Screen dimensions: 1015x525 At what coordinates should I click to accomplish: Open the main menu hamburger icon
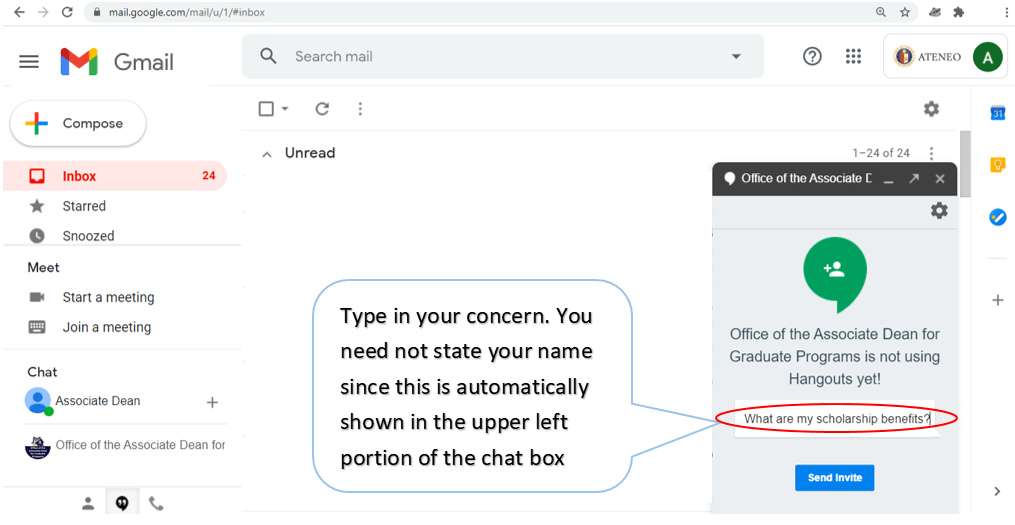coord(28,61)
